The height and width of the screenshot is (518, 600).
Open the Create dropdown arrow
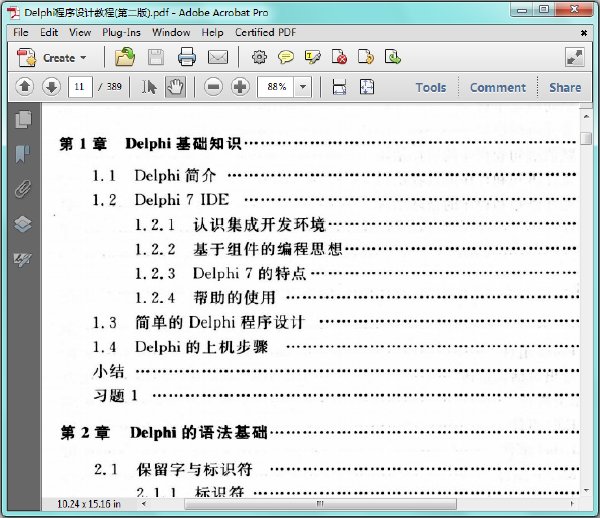[x=83, y=58]
